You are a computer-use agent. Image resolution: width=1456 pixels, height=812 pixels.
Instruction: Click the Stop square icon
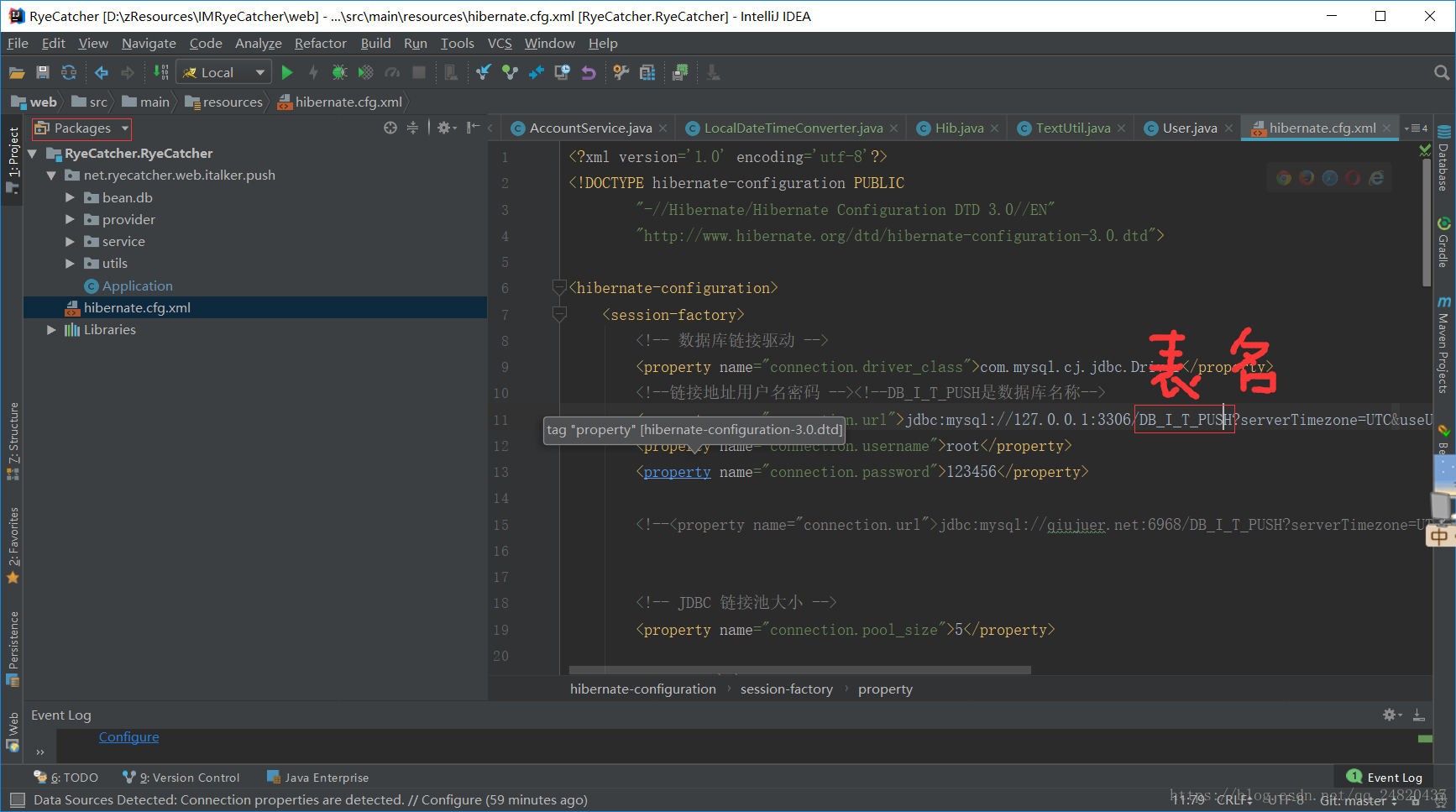(418, 73)
